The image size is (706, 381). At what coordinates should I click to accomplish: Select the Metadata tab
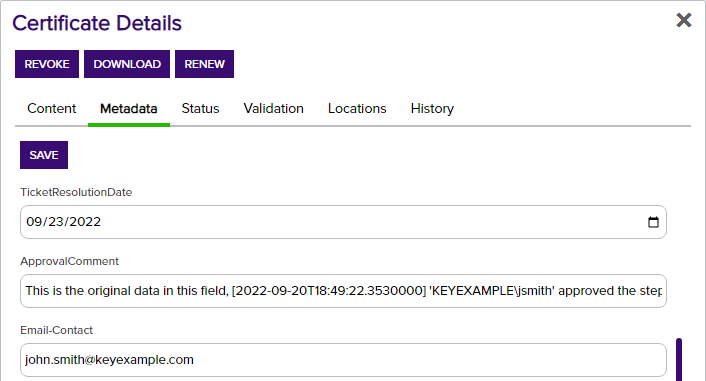coord(129,109)
